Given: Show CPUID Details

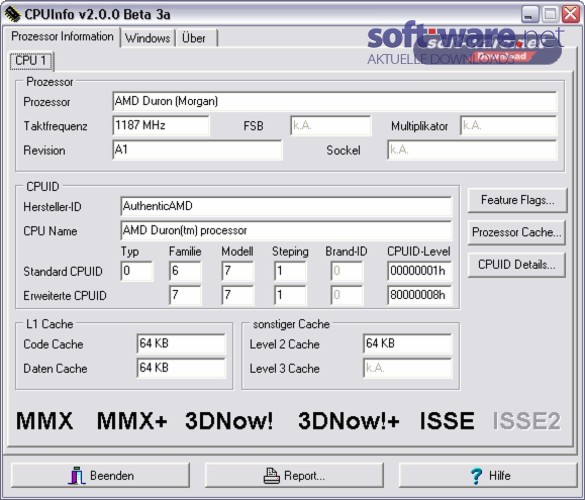Looking at the screenshot, I should pos(516,265).
